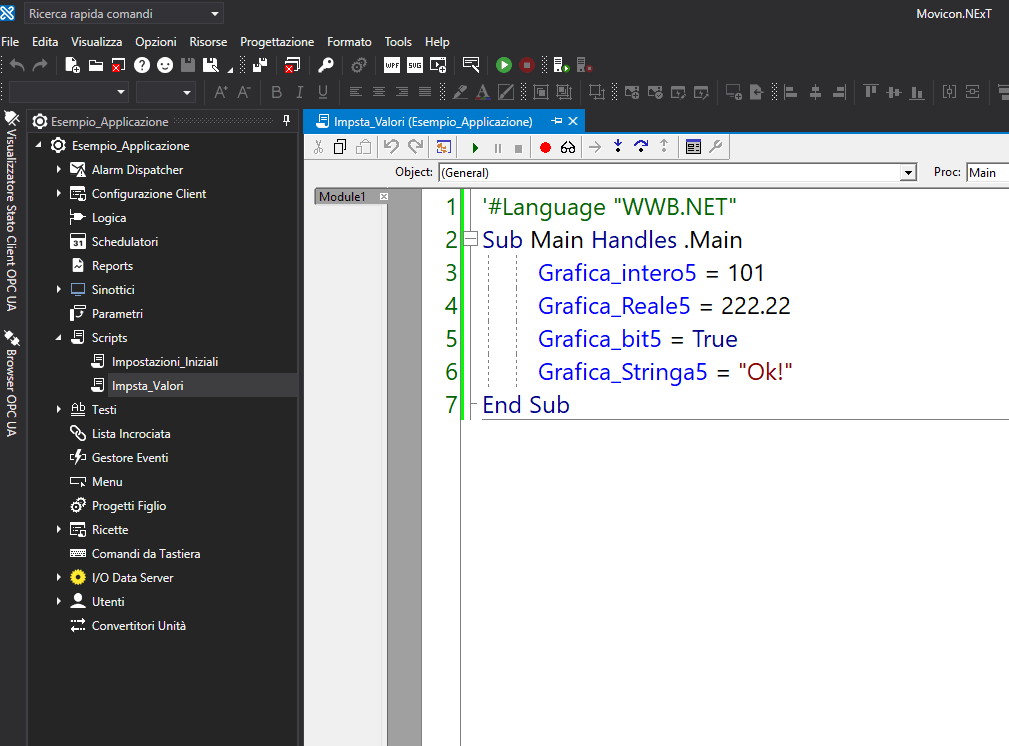Collapse the Scripts node
The width and height of the screenshot is (1009, 746).
[59, 337]
